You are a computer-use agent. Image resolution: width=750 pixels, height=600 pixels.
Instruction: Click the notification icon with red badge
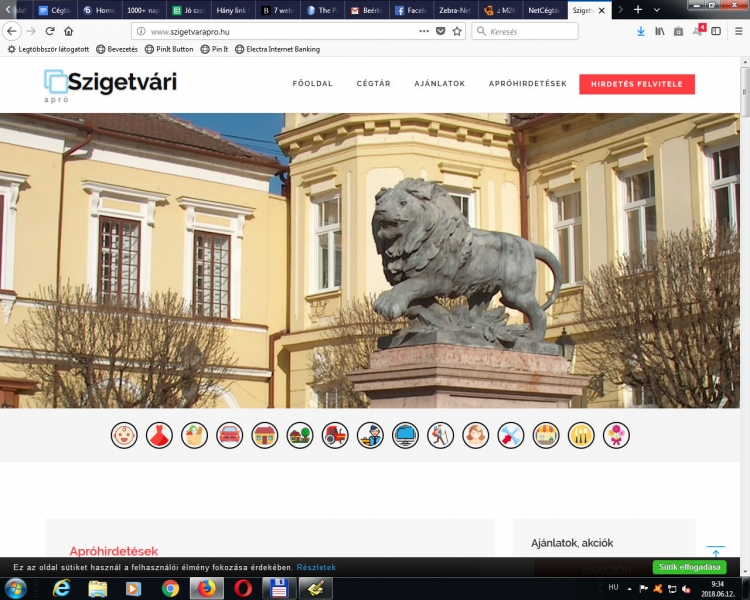[x=698, y=30]
